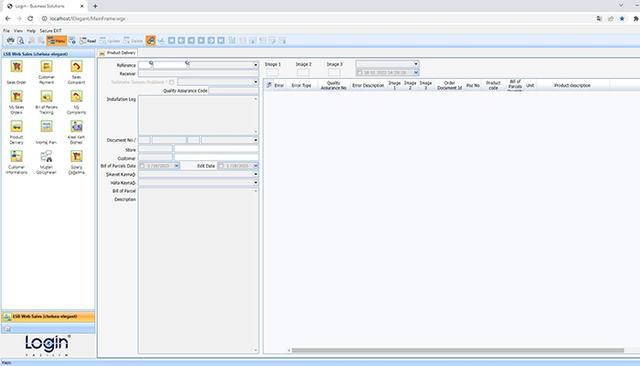Viewport: 640px width, 366px height.
Task: Click the Print toolbar icon
Action: tap(11, 40)
